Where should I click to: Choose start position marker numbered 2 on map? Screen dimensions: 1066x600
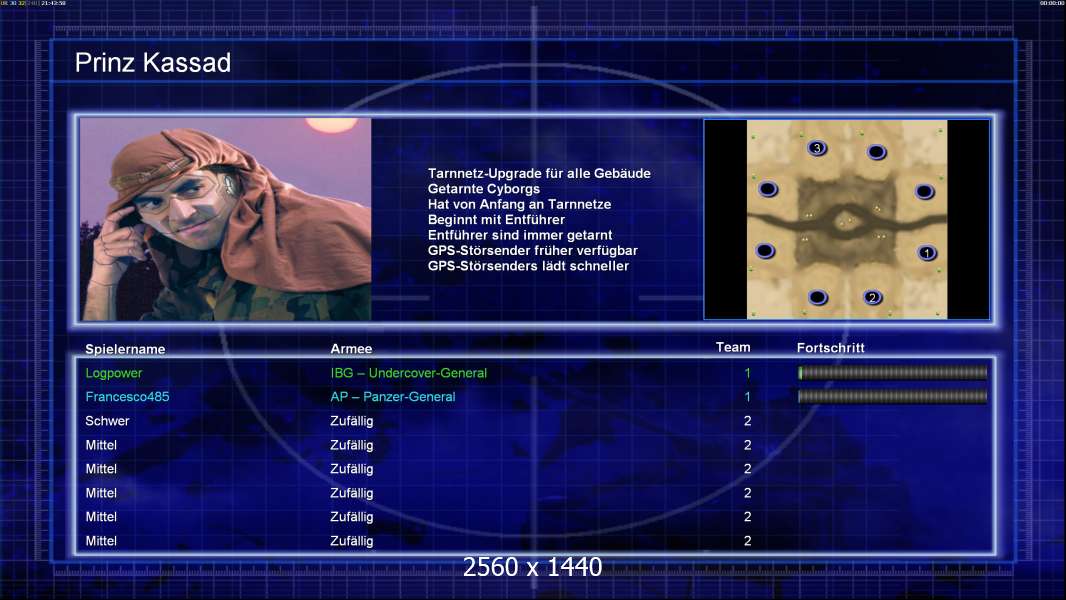[872, 297]
